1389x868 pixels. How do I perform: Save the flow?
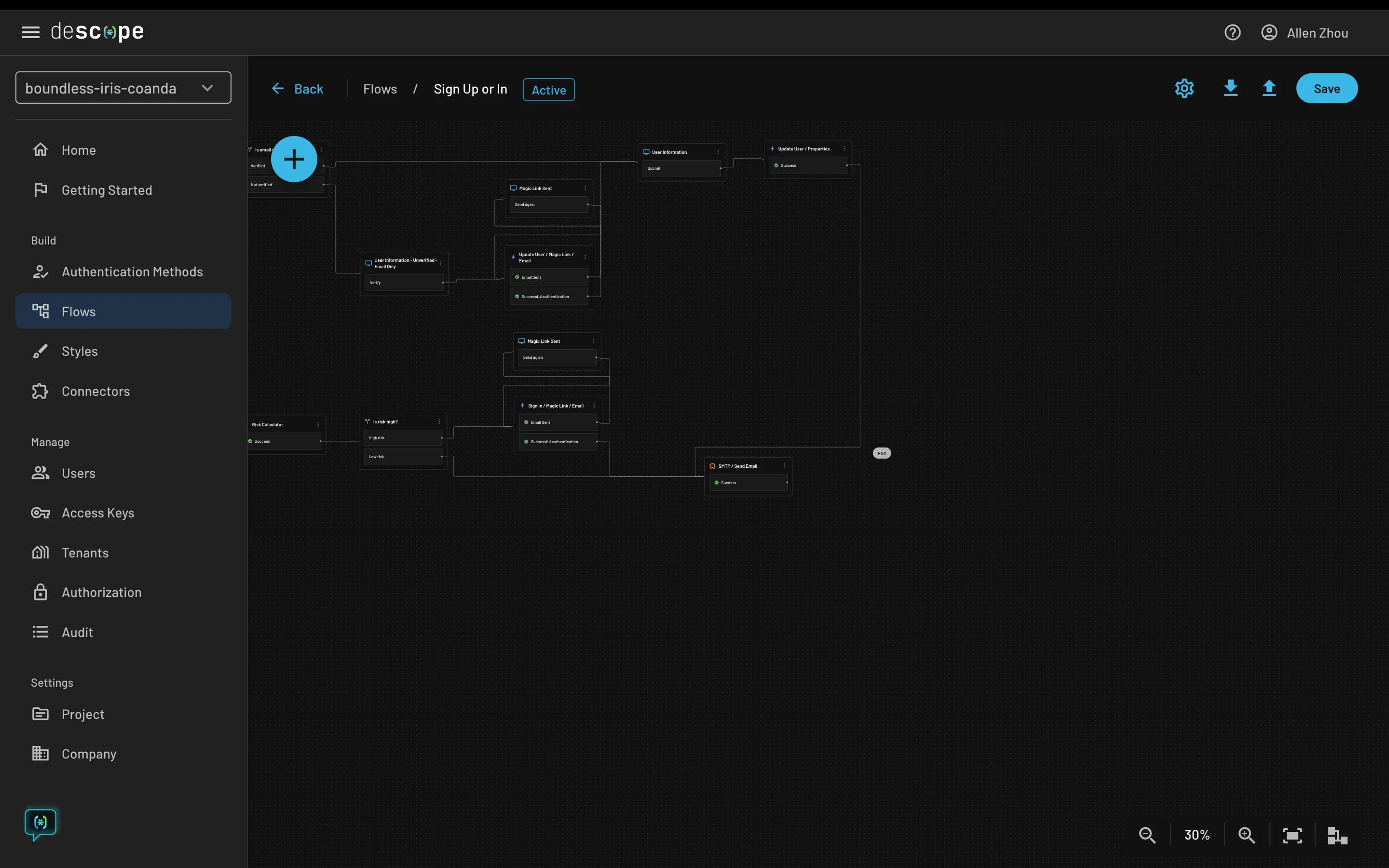point(1326,88)
